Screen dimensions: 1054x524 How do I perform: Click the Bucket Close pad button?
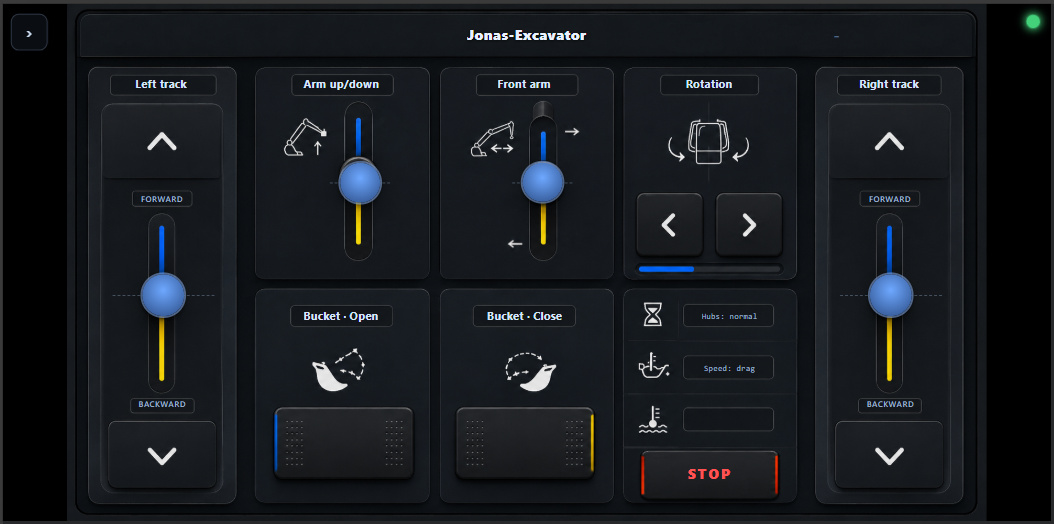click(526, 443)
